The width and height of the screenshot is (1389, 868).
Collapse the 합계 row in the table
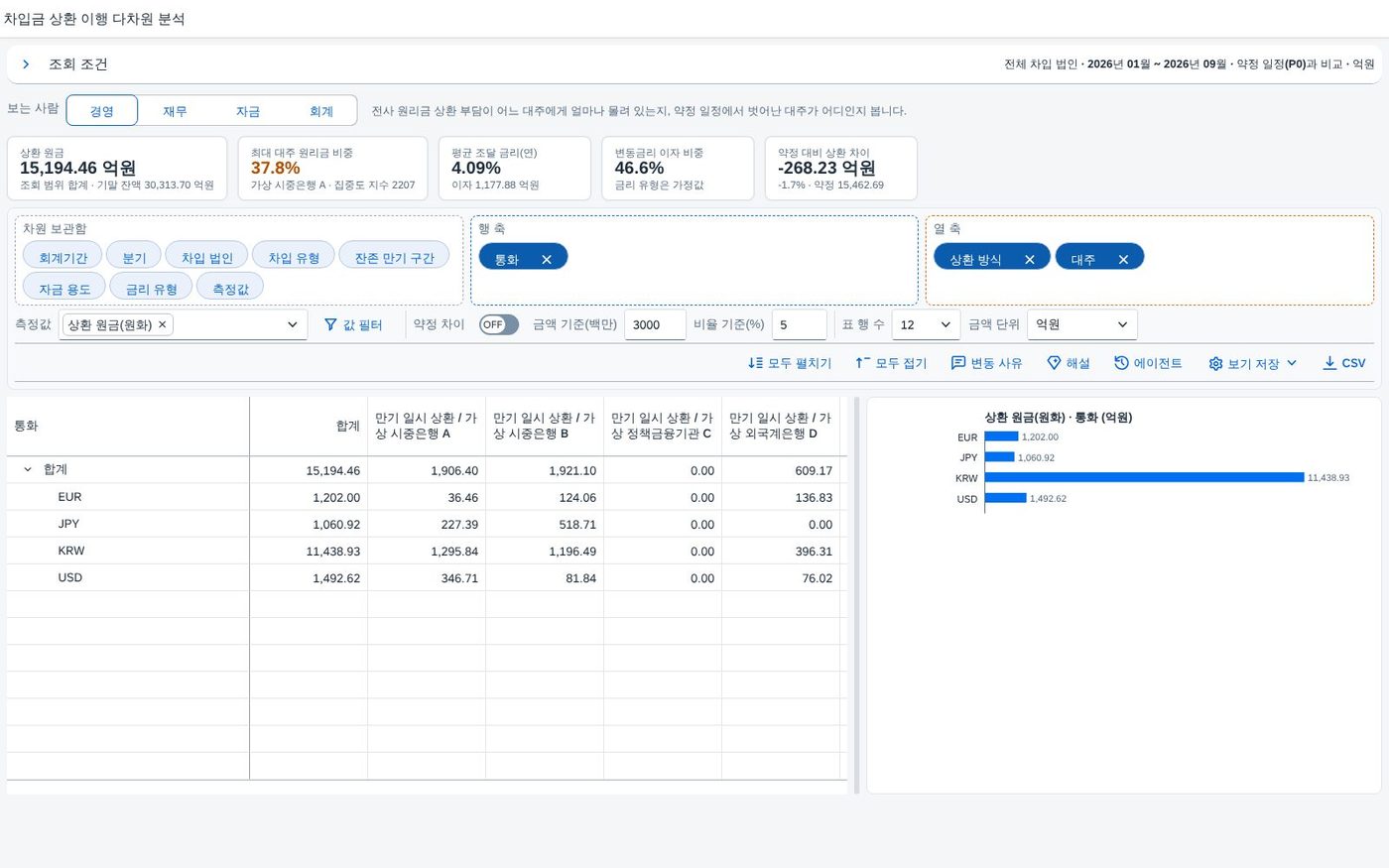coord(28,470)
